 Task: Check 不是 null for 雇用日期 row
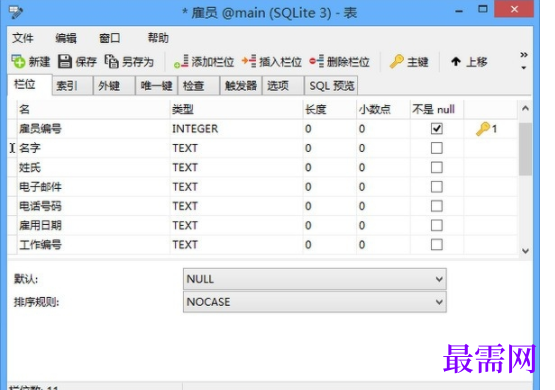[436, 225]
